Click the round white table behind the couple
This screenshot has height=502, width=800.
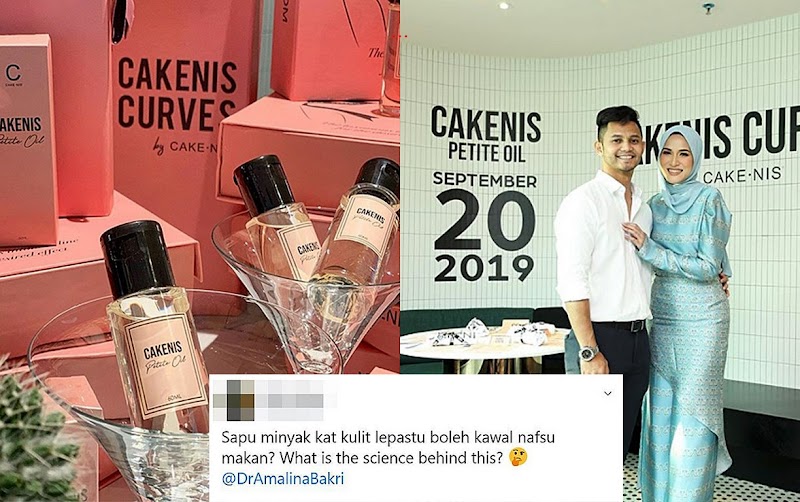point(484,343)
